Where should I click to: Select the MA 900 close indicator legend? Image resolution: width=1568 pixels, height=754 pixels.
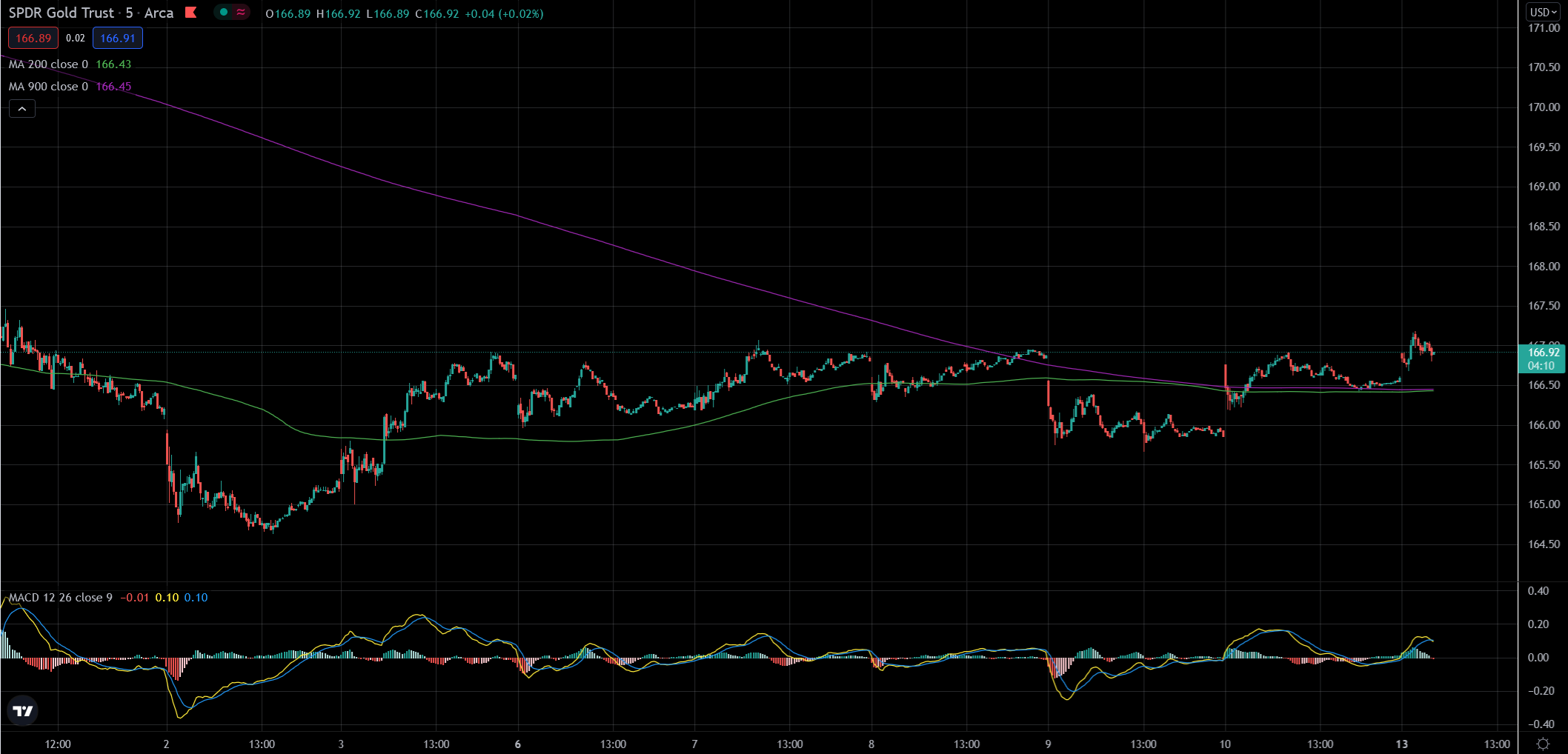(48, 87)
